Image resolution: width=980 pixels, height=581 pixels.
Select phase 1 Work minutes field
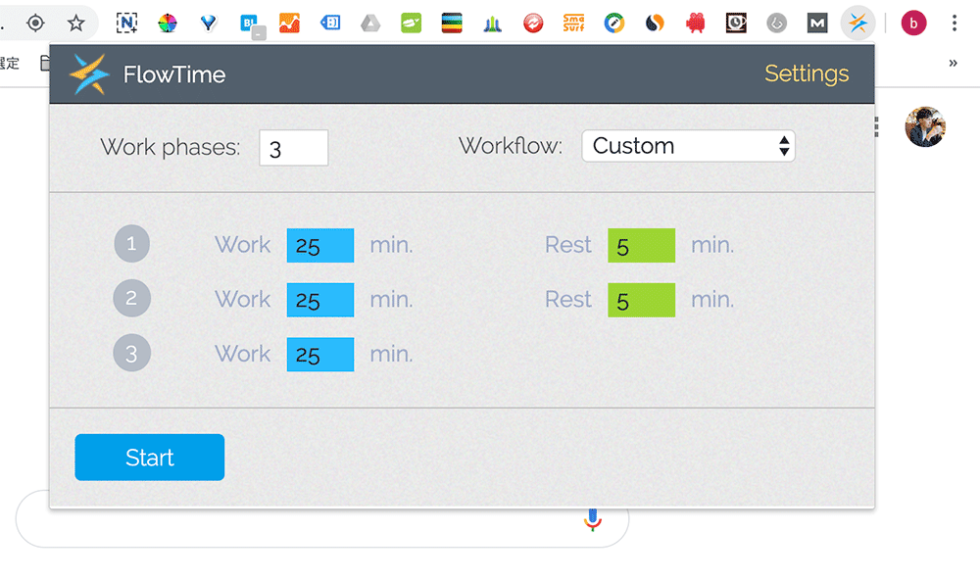point(320,245)
